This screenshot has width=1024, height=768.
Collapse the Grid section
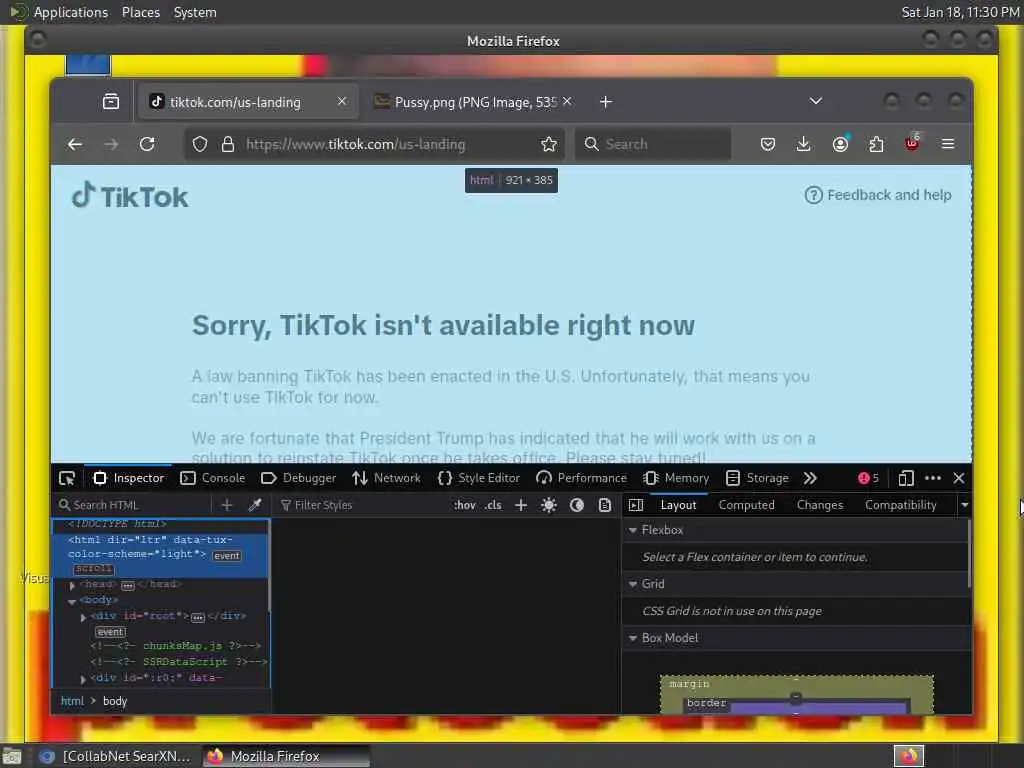[633, 584]
